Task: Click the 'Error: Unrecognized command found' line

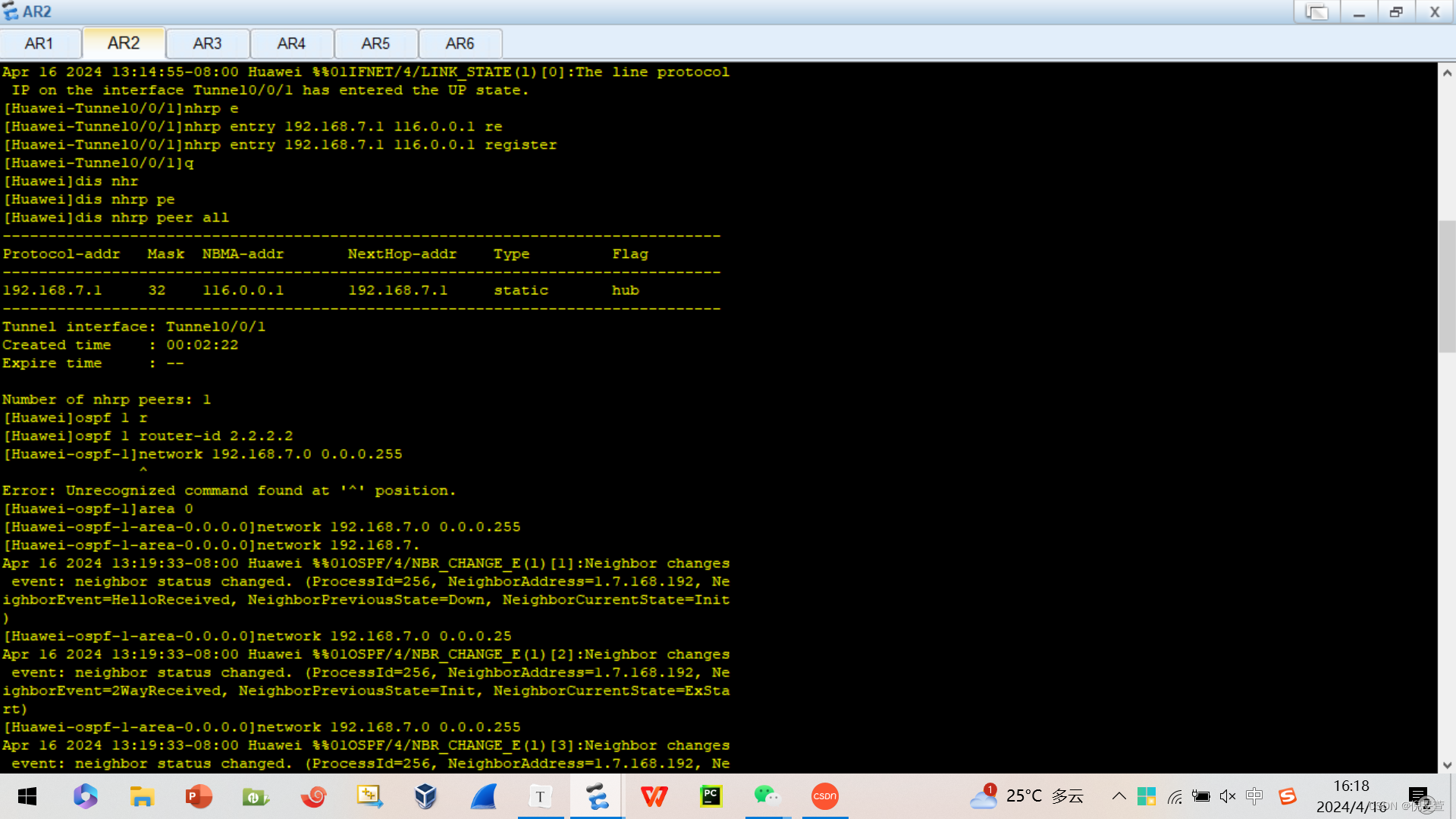Action: point(229,491)
